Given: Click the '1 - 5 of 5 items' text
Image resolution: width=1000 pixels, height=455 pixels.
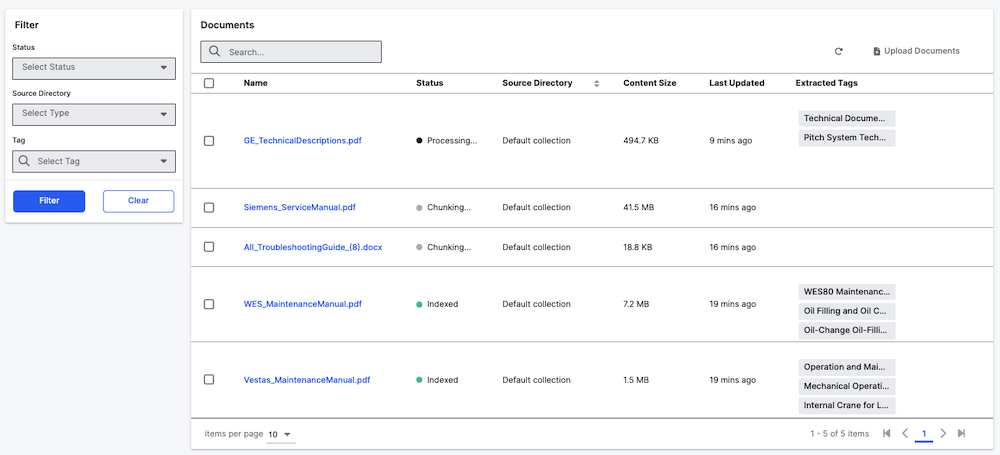Looking at the screenshot, I should pyautogui.click(x=840, y=434).
